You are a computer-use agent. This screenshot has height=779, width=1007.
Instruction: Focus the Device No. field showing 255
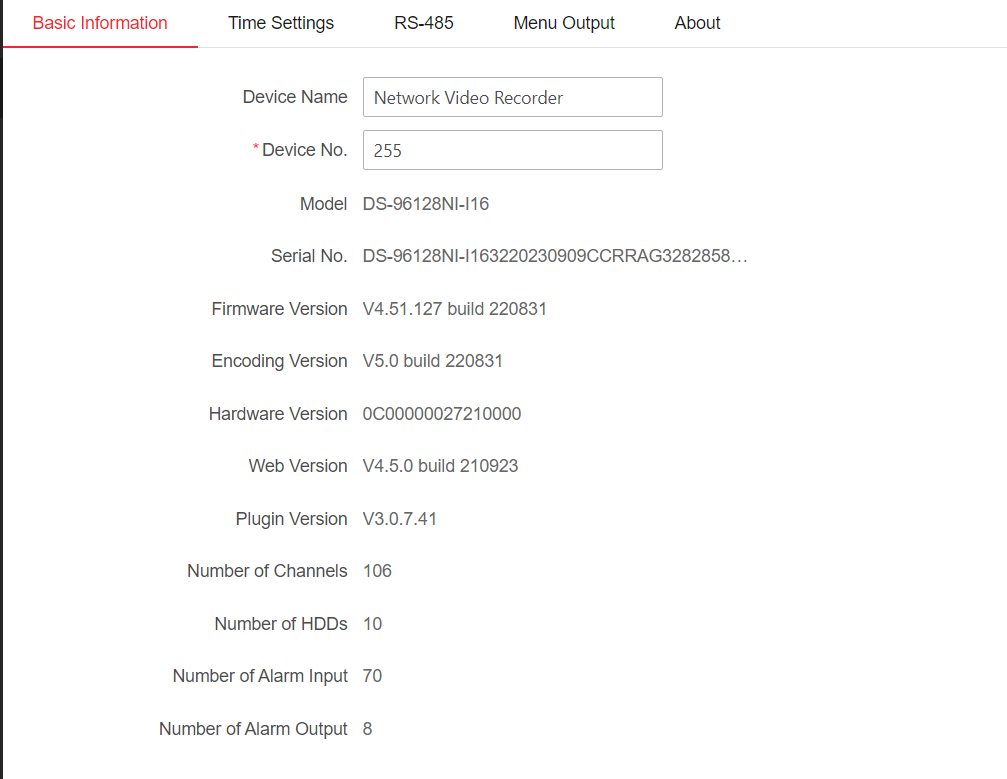(512, 150)
